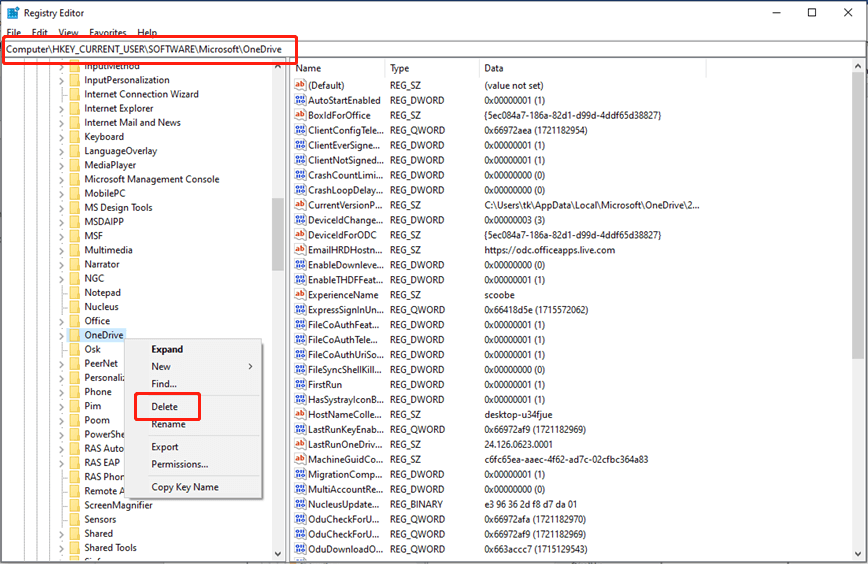
Task: Open the File menu
Action: (14, 32)
